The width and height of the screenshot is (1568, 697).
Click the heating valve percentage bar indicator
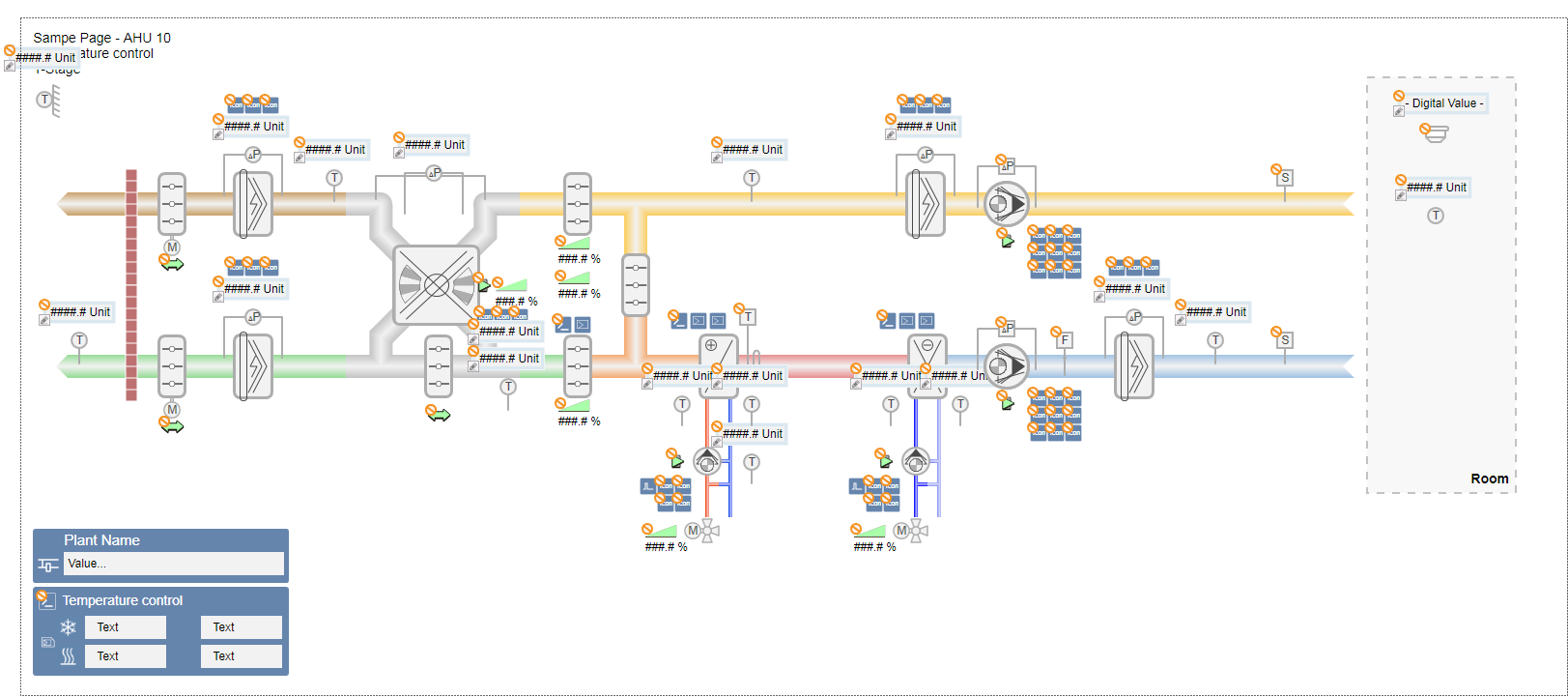(x=664, y=531)
